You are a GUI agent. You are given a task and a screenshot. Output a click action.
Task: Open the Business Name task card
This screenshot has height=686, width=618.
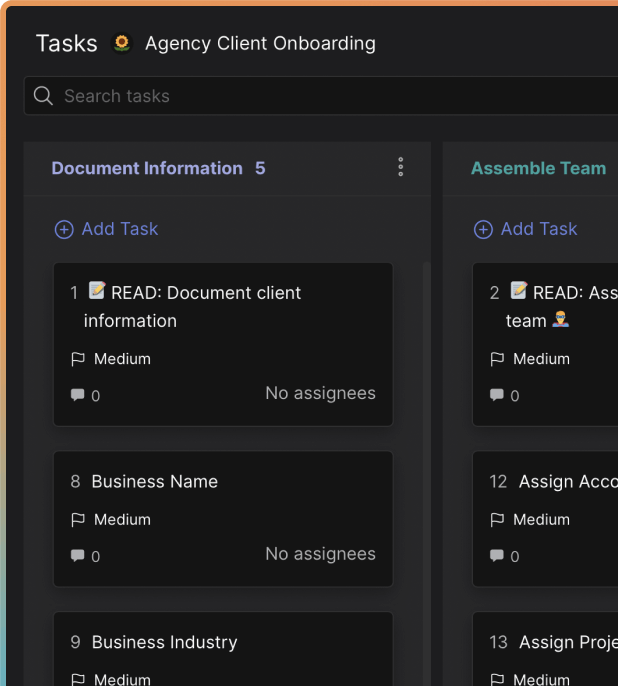[x=154, y=481]
